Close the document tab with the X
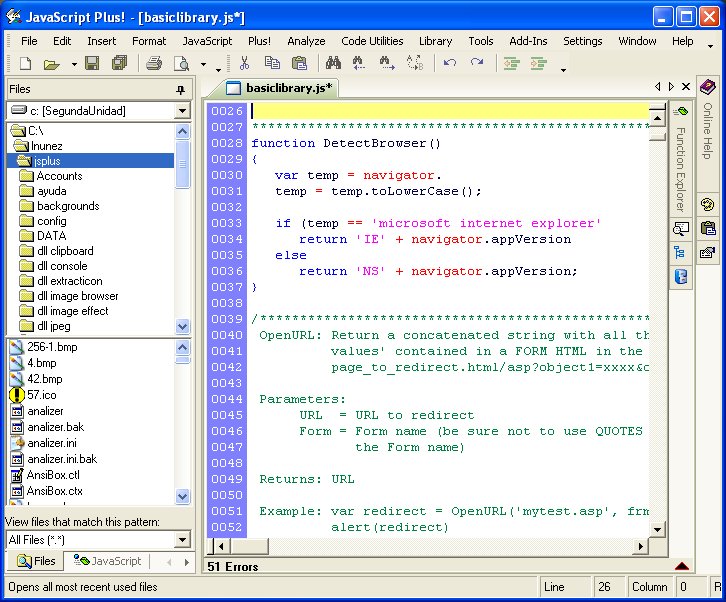 coord(686,87)
